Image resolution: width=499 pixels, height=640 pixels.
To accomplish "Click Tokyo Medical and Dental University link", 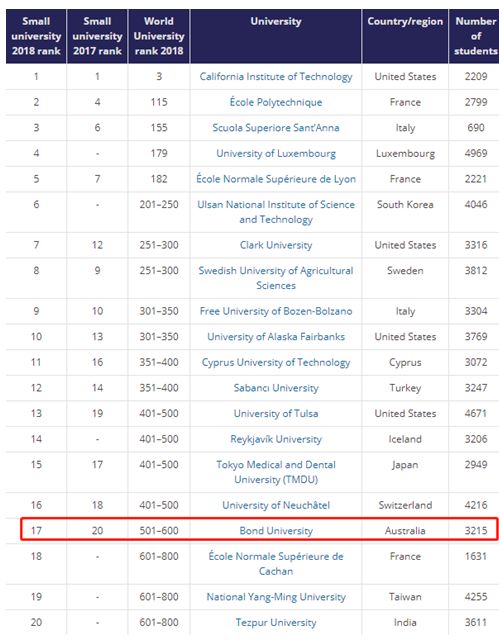I will pyautogui.click(x=276, y=472).
